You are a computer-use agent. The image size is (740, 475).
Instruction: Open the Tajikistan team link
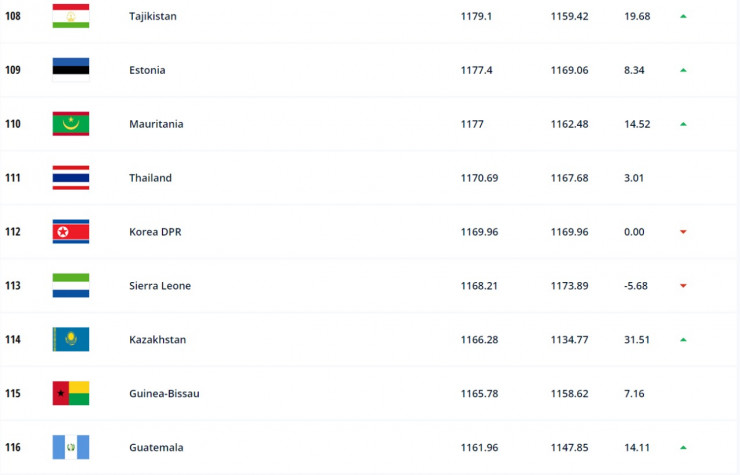[152, 16]
